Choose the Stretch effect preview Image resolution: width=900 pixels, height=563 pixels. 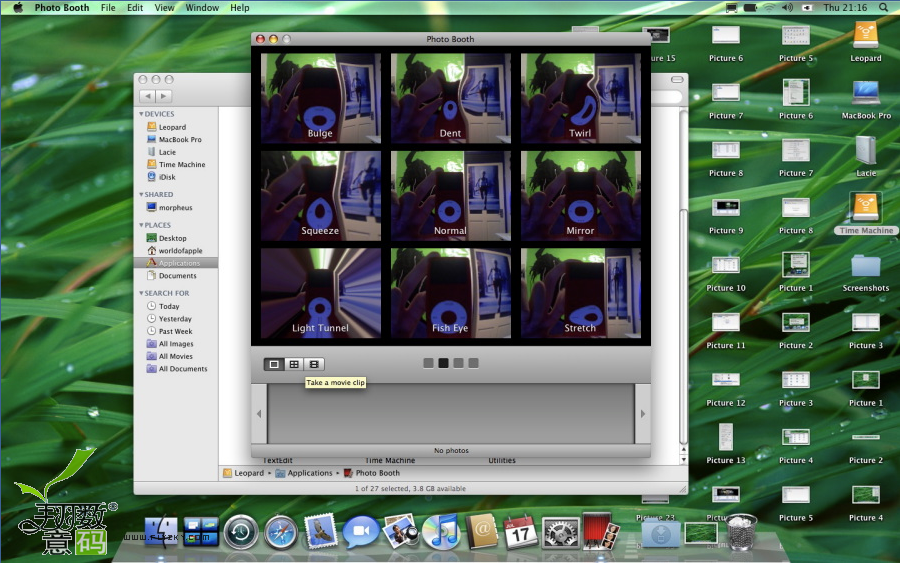click(580, 293)
